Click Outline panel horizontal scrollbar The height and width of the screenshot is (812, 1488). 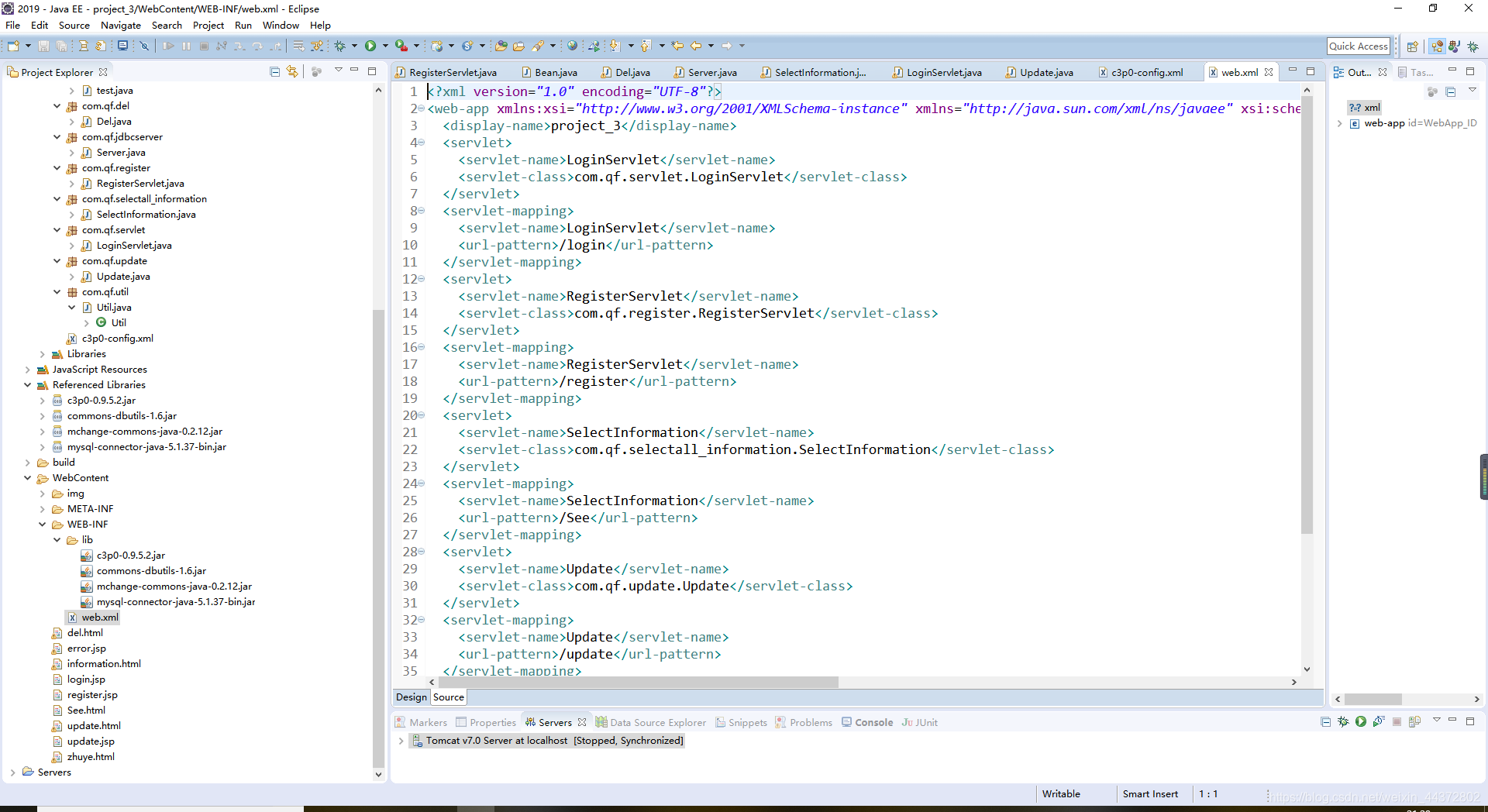1373,699
